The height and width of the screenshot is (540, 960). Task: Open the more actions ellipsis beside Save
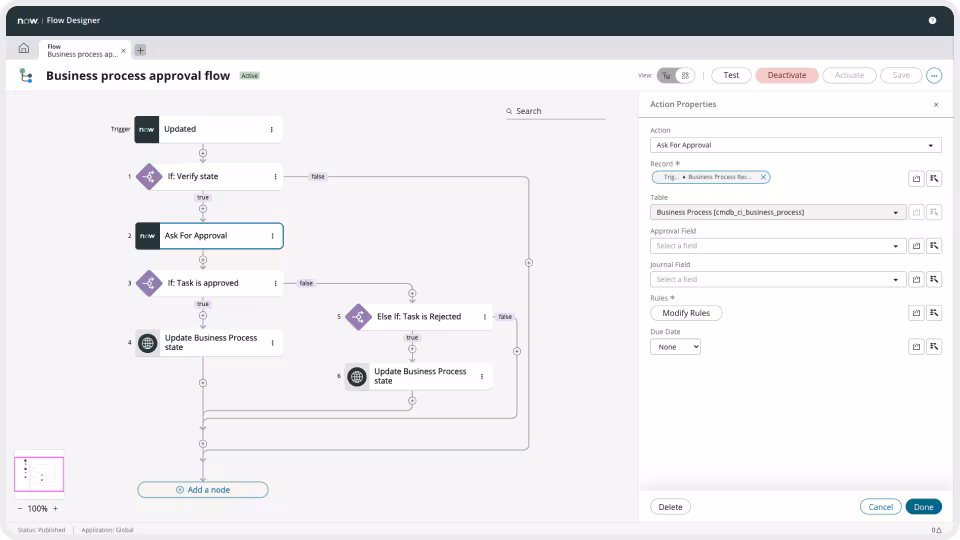(x=934, y=75)
